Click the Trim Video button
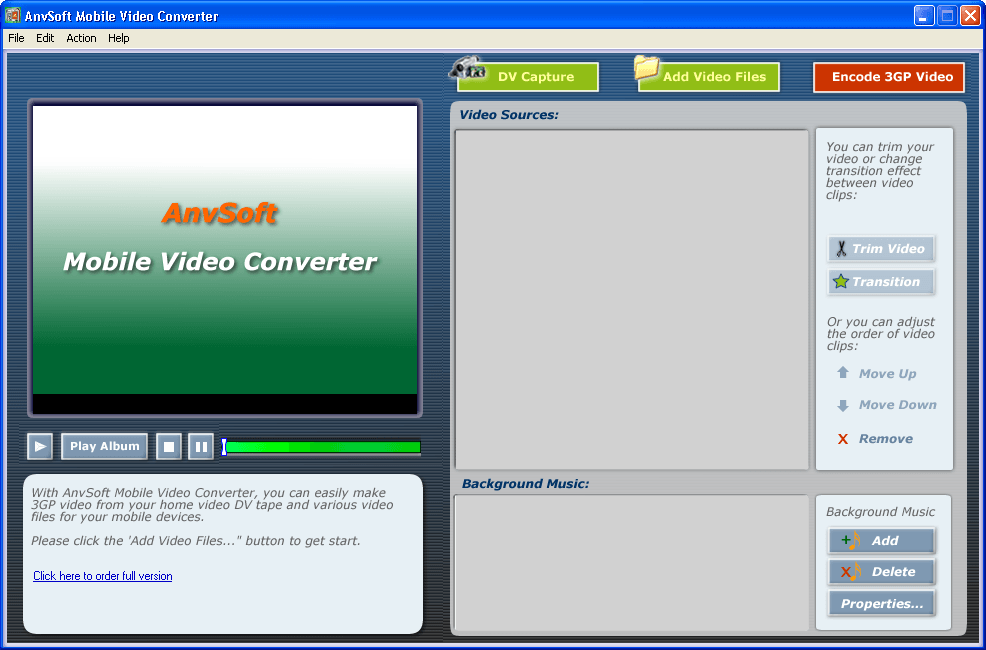The image size is (986, 650). click(x=881, y=249)
